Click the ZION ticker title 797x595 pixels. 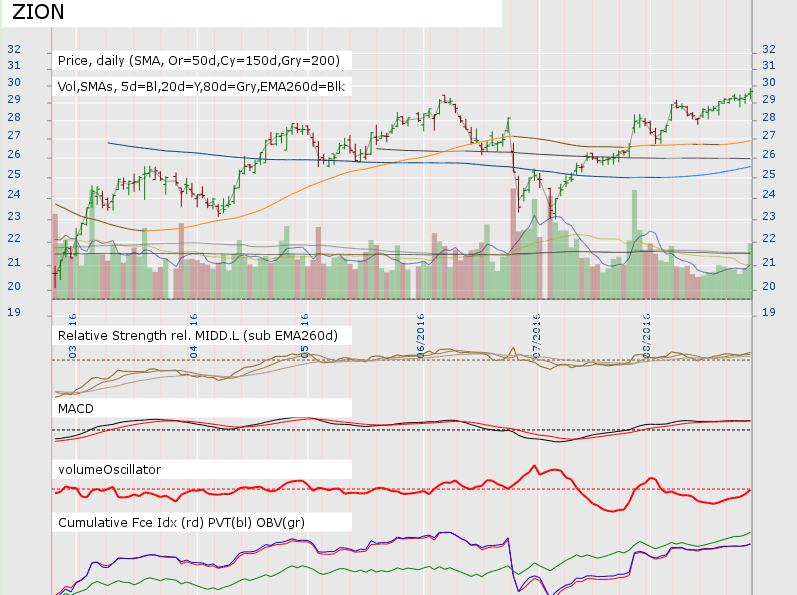[x=38, y=12]
